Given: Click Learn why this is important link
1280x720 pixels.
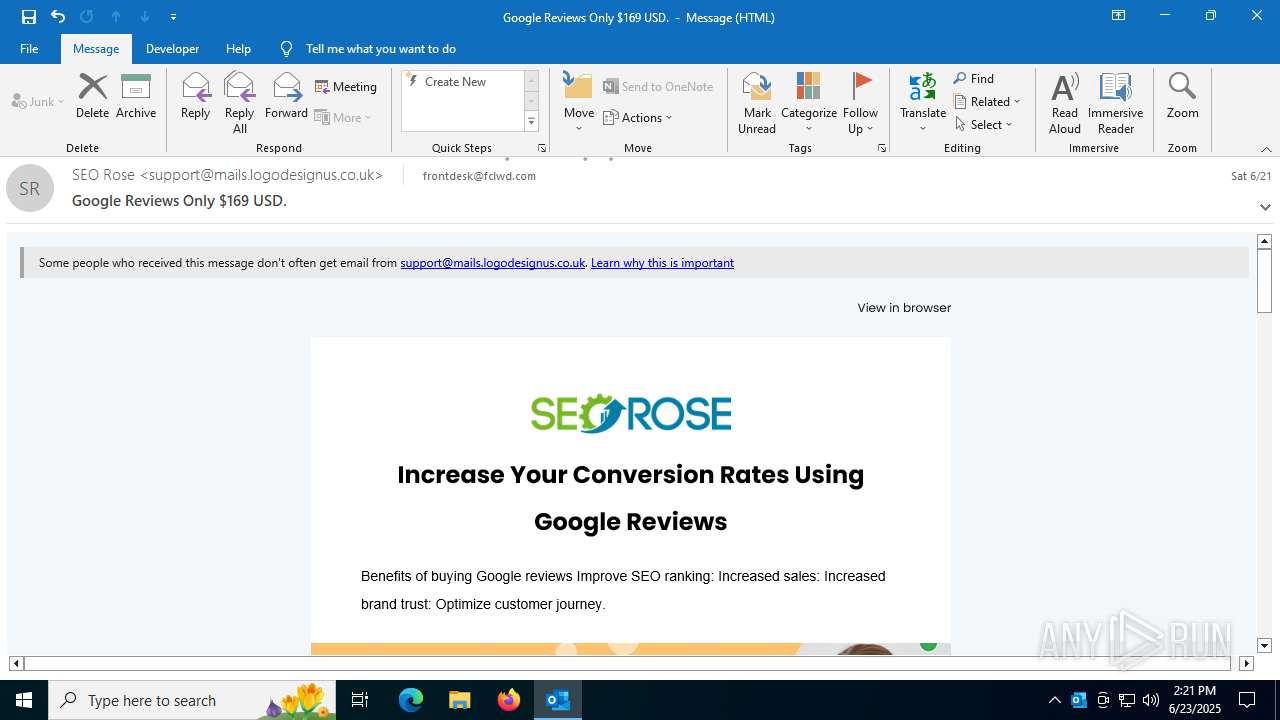Looking at the screenshot, I should [x=662, y=263].
